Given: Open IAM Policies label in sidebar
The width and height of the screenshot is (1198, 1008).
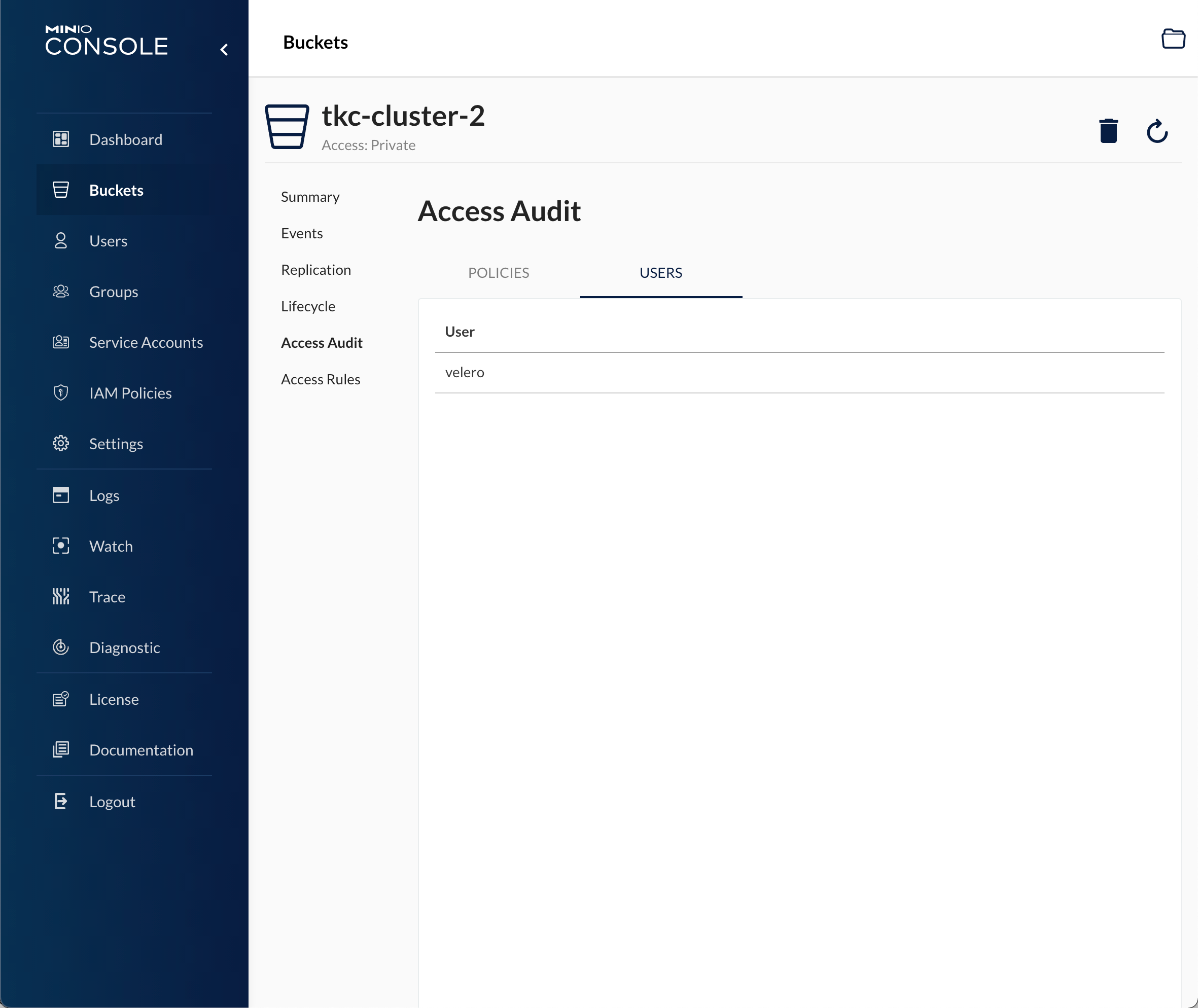Looking at the screenshot, I should coord(130,393).
